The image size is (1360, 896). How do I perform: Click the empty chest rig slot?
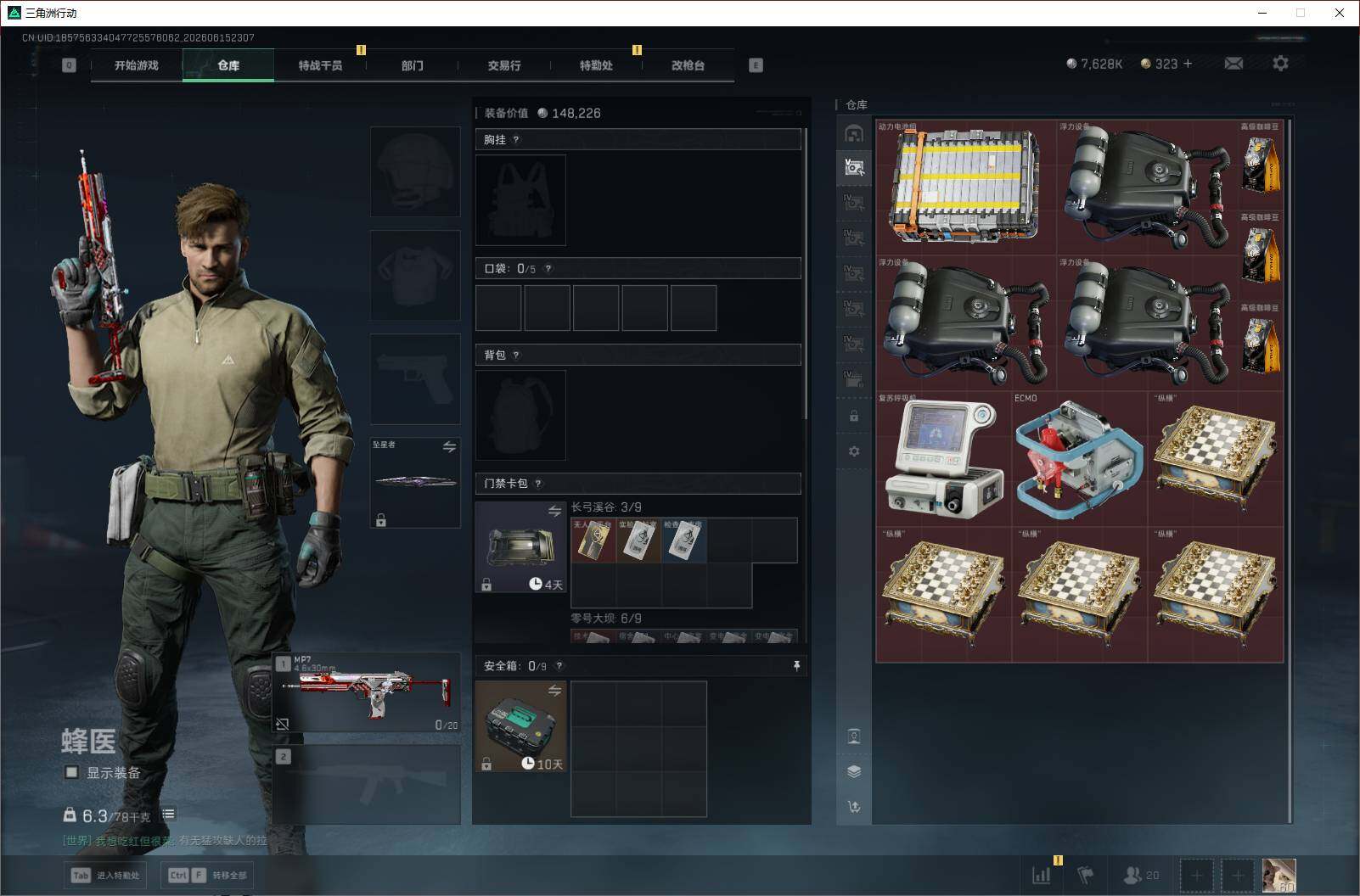pyautogui.click(x=520, y=200)
